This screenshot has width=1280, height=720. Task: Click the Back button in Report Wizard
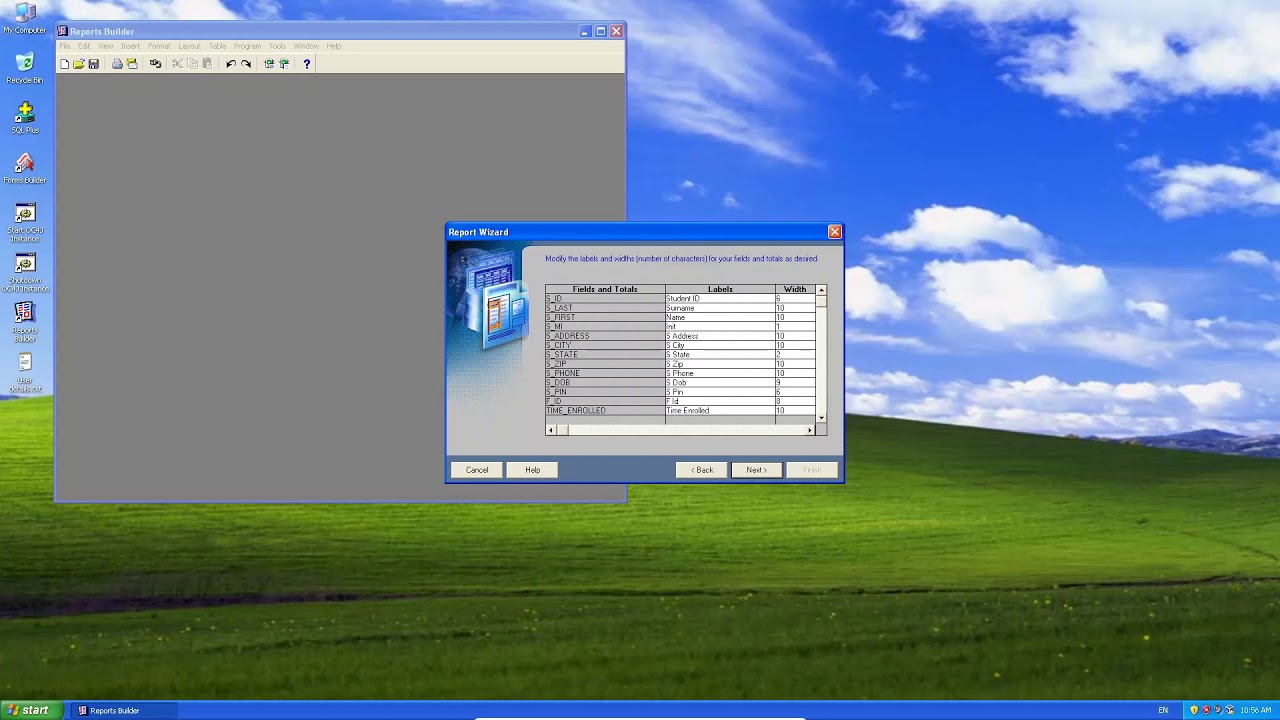pos(702,470)
